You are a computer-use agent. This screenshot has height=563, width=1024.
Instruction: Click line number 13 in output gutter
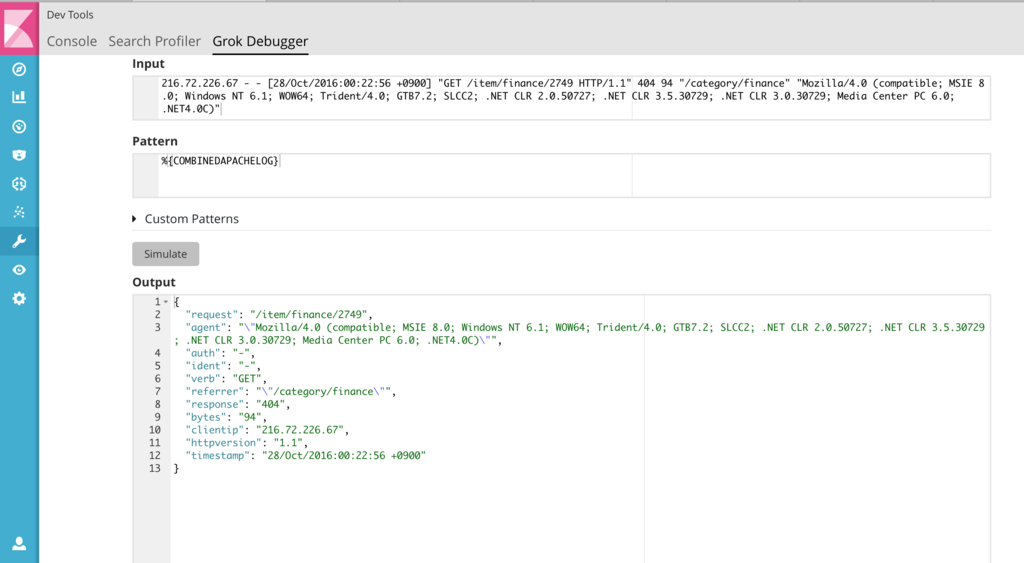coord(155,468)
